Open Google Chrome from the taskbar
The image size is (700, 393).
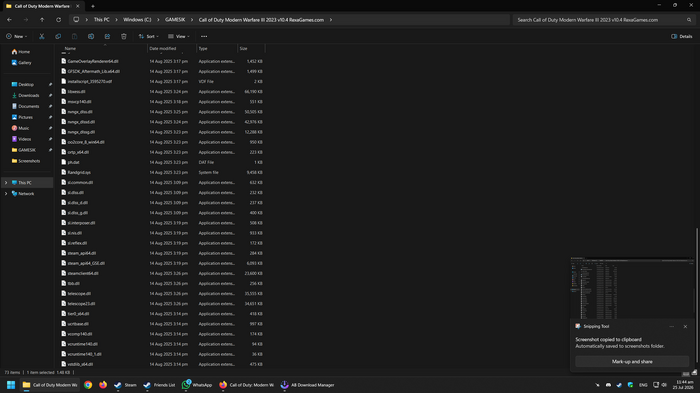point(88,385)
